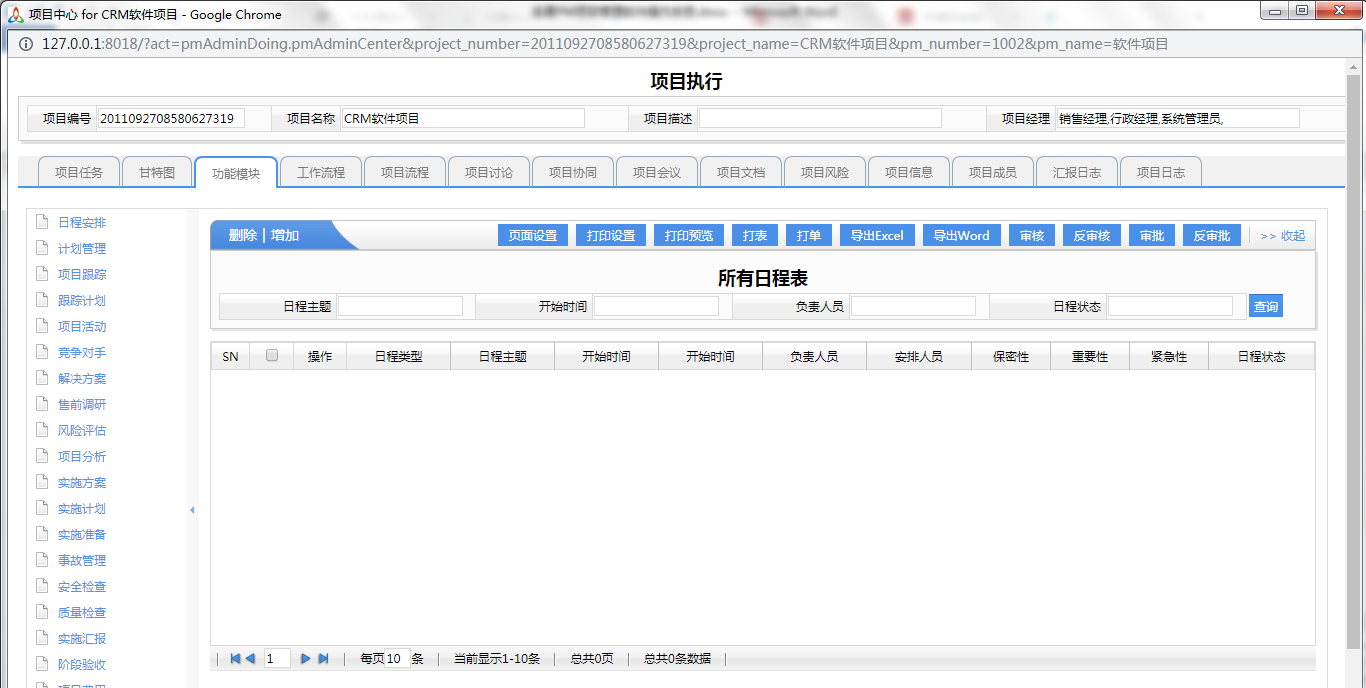Click the vertical scrollbar on the right edge
This screenshot has height=688, width=1366.
pyautogui.click(x=1355, y=350)
